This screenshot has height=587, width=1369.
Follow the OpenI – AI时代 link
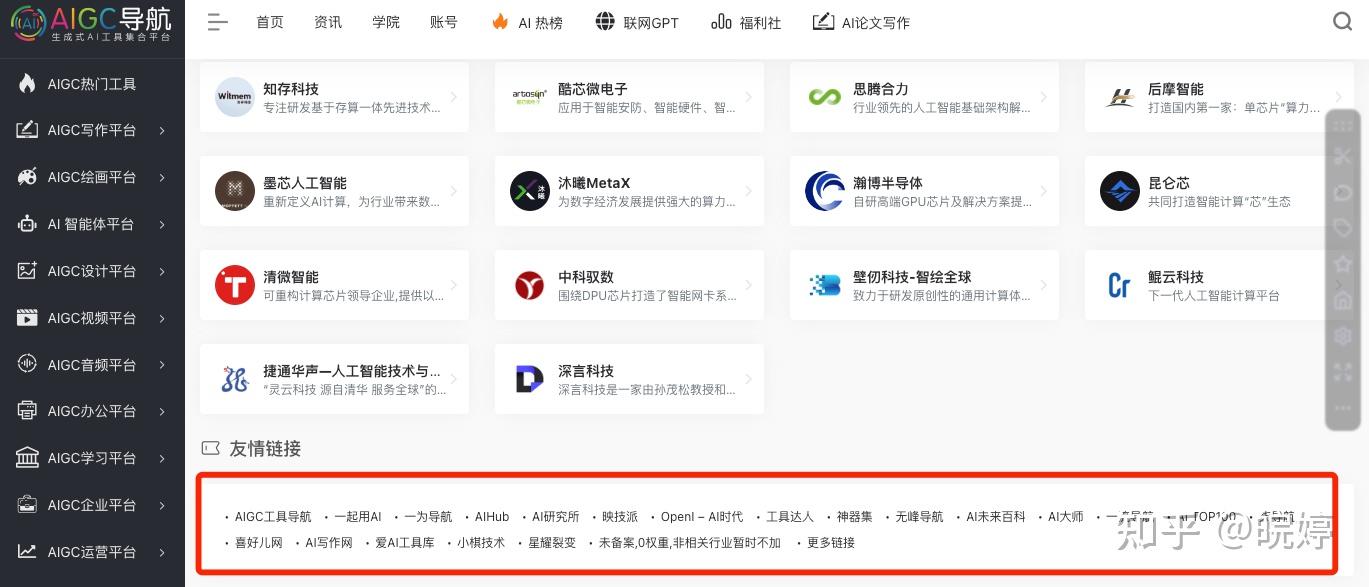click(702, 517)
